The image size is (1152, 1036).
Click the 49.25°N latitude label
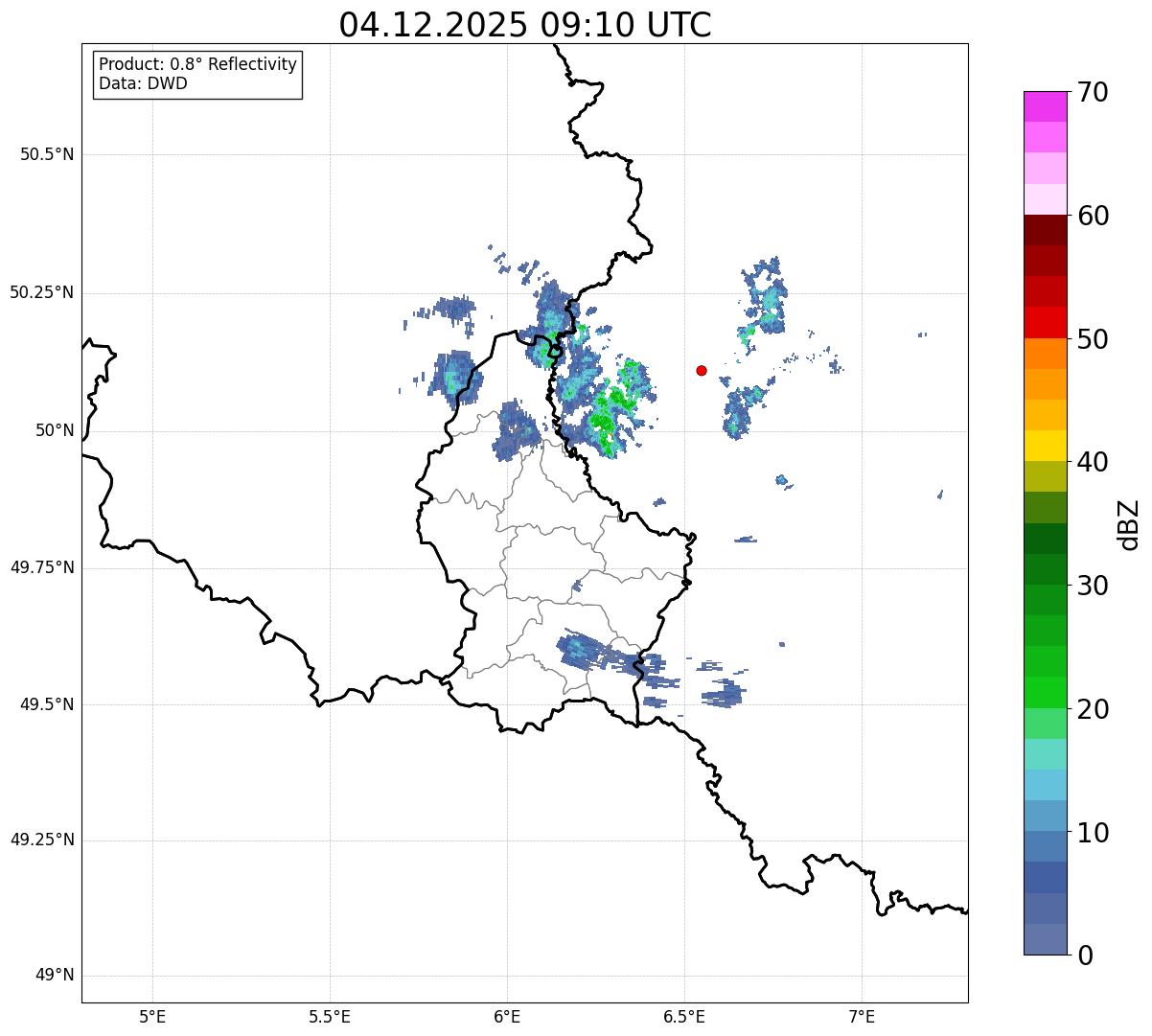[x=41, y=840]
